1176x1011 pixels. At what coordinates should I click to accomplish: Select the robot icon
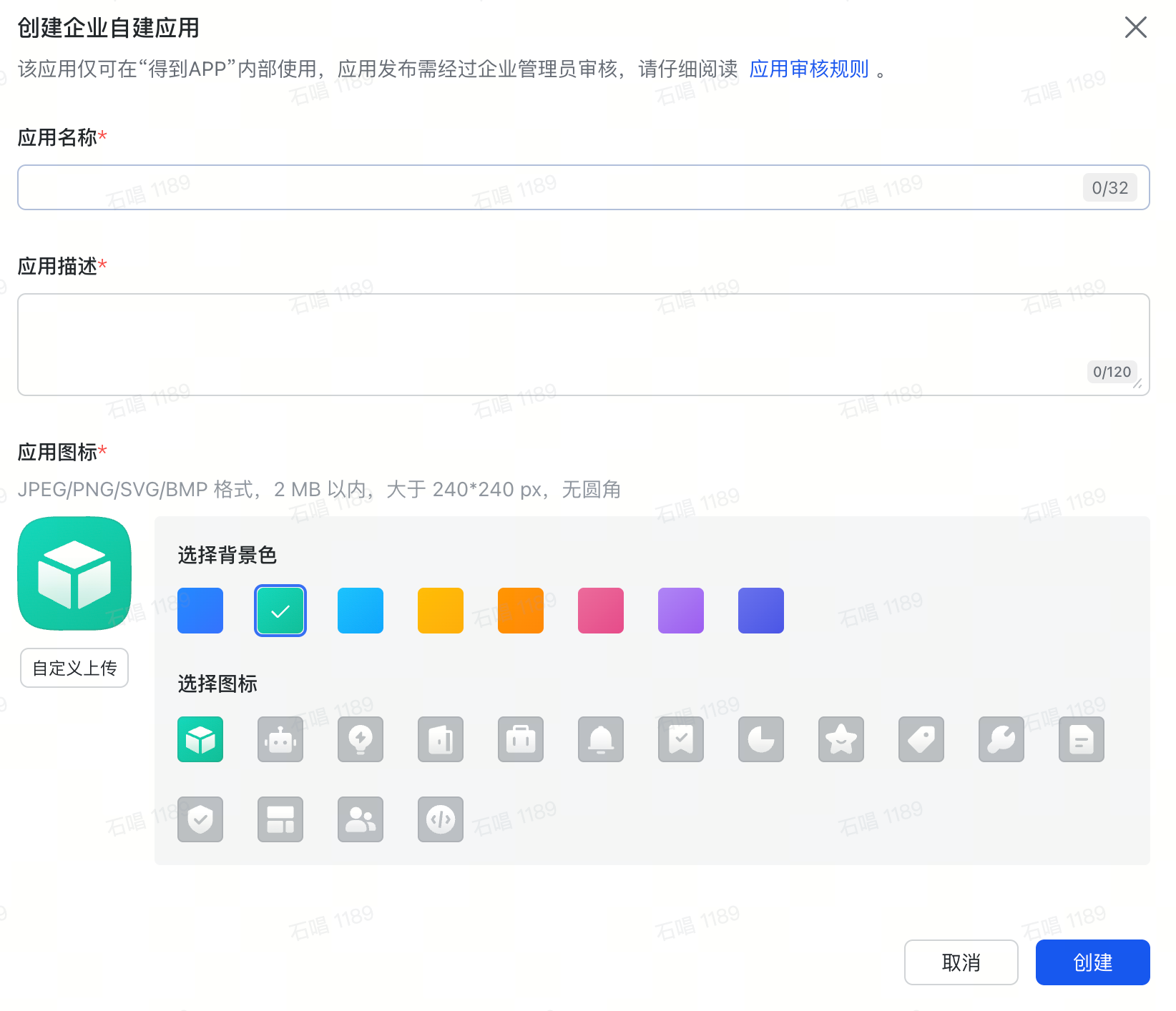pyautogui.click(x=280, y=739)
